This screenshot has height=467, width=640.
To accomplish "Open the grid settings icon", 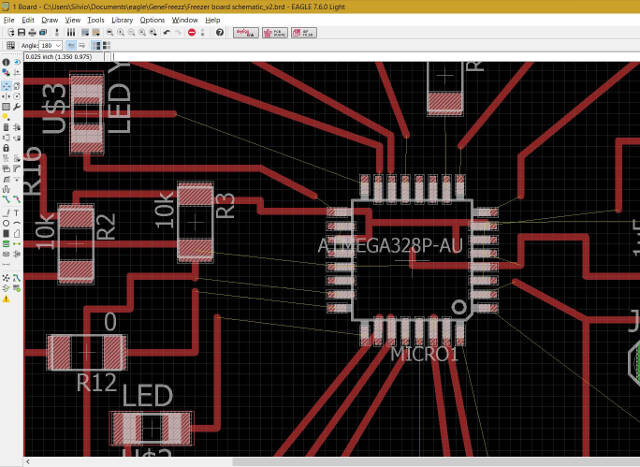I will click(11, 45).
